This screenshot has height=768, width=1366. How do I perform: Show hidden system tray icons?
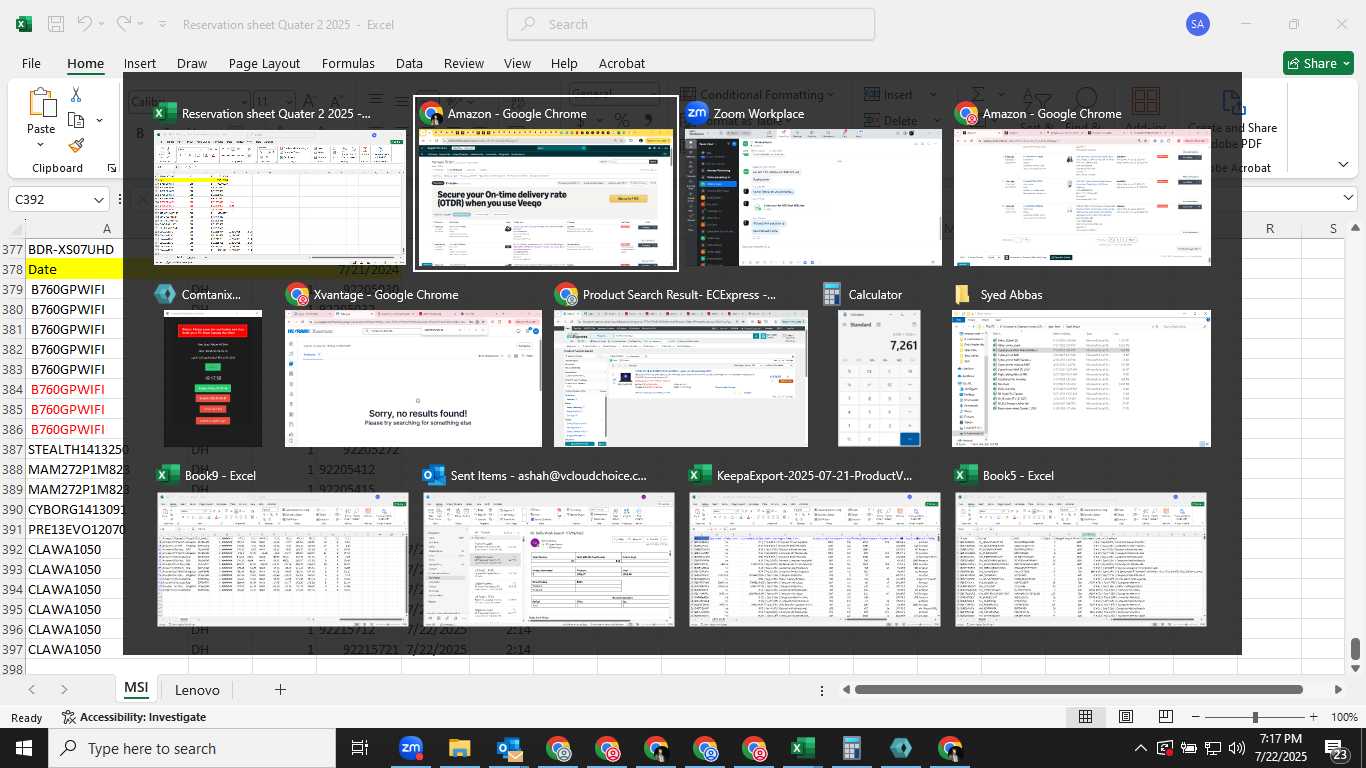coord(1140,748)
